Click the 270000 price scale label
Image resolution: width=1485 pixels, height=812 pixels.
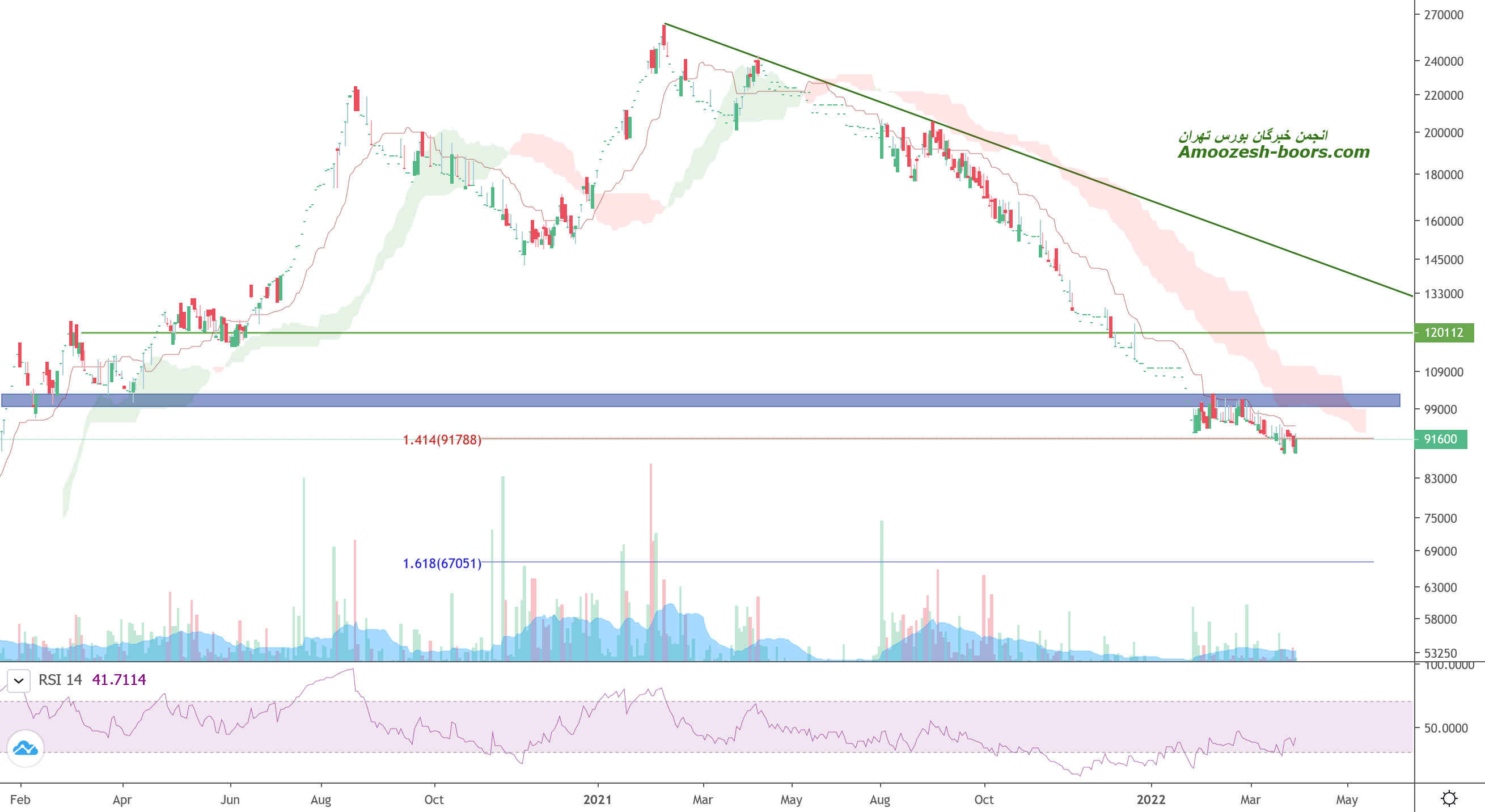[1443, 15]
